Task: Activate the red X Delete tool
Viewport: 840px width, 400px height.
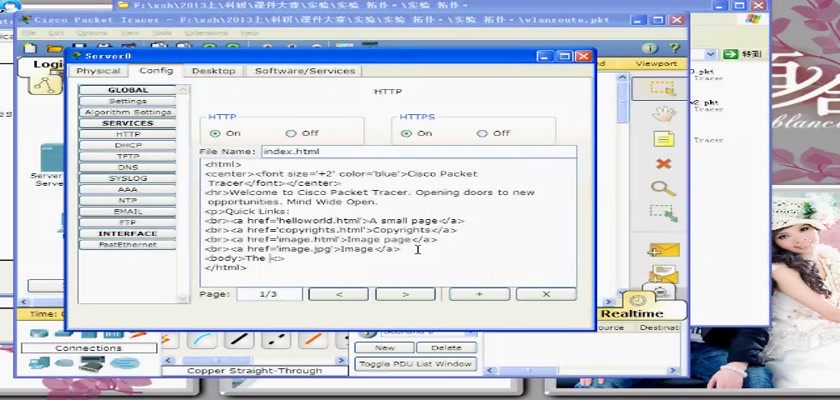Action: (x=664, y=163)
